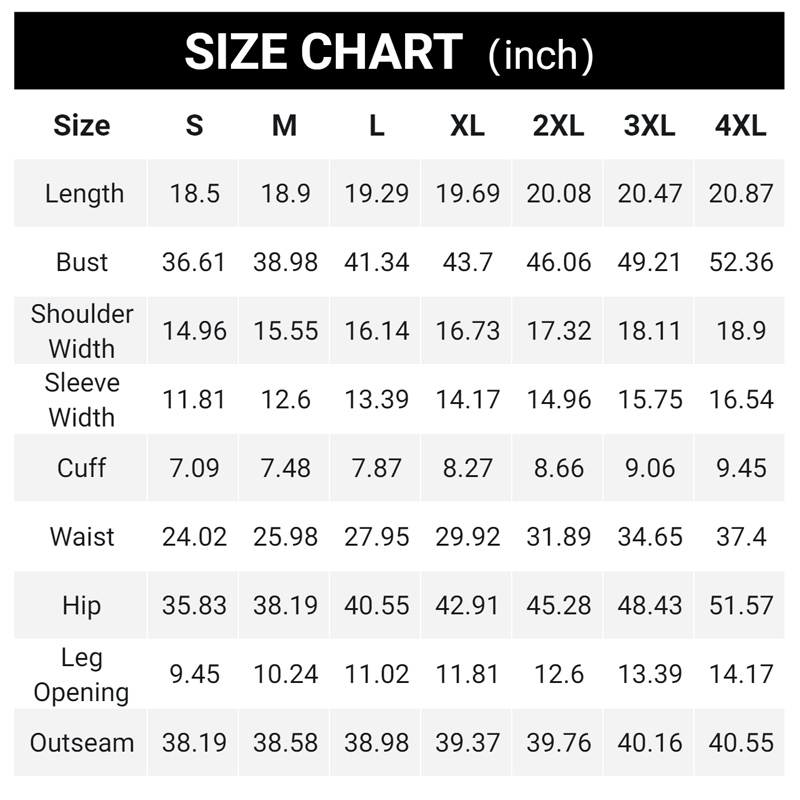This screenshot has height=800, width=800.
Task: Click the Outseam value for size 2XL
Action: coord(558,743)
